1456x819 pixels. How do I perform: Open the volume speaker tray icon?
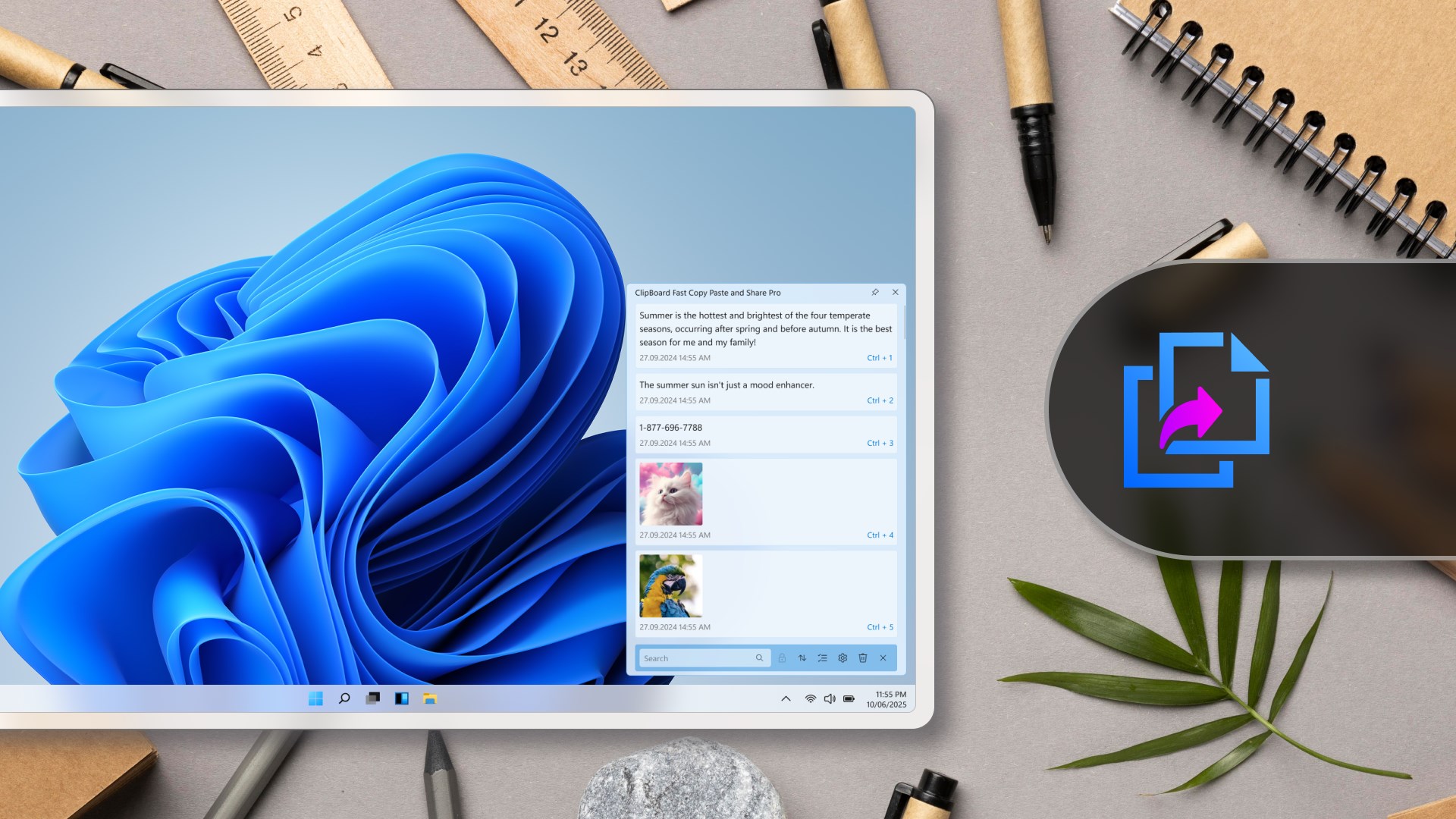830,698
